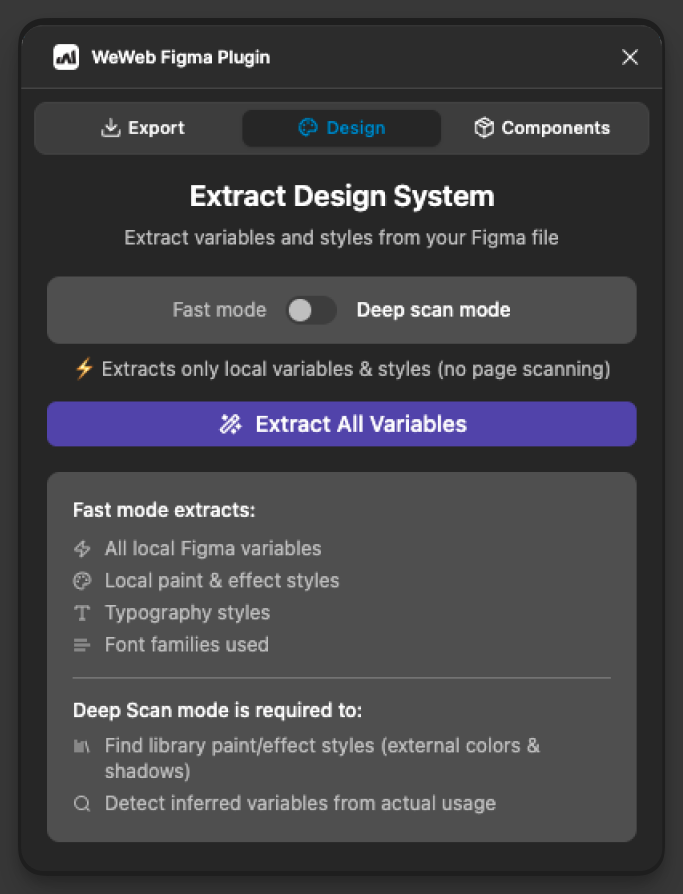683x894 pixels.
Task: Enable Deep scan mode with the toggle switch
Action: [x=311, y=310]
